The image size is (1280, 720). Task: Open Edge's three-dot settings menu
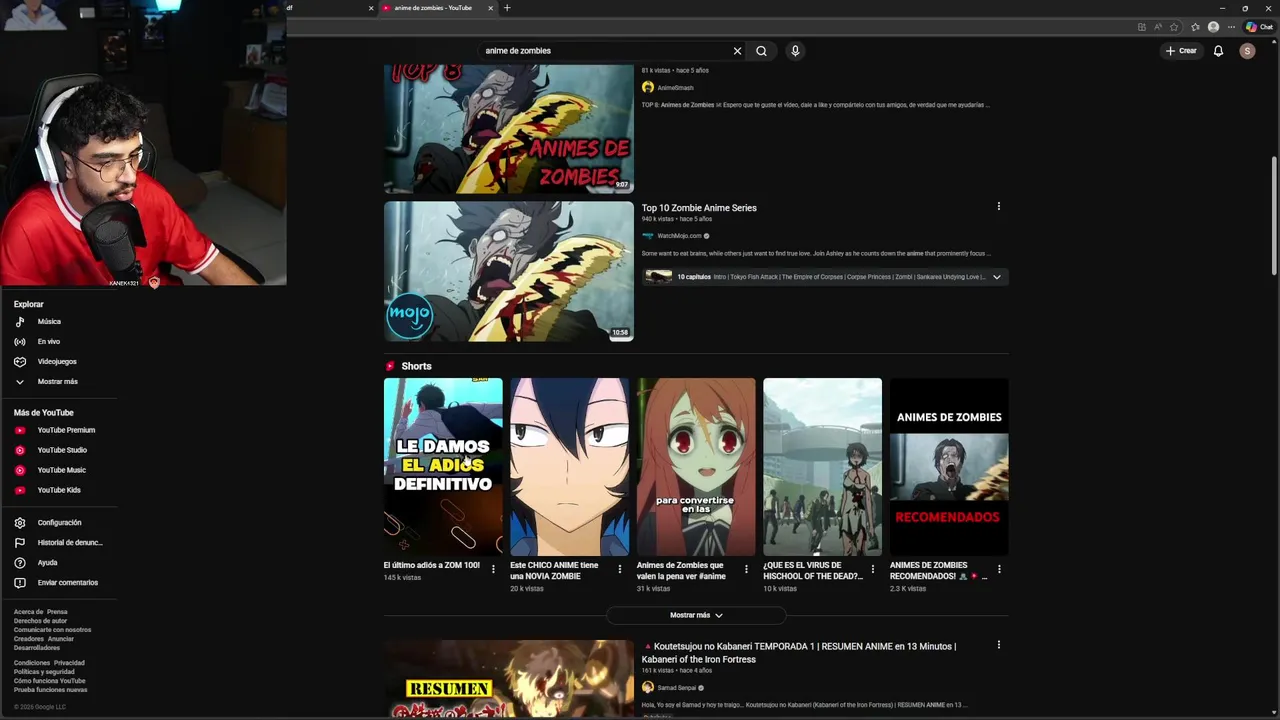point(1230,27)
